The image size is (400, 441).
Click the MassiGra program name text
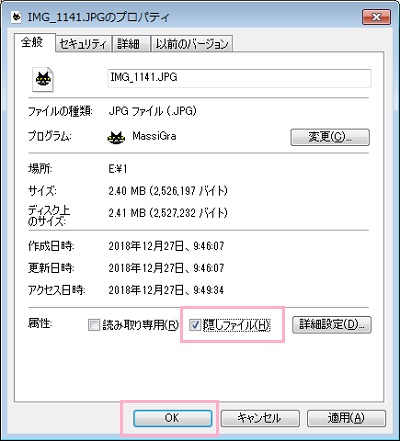tap(154, 136)
